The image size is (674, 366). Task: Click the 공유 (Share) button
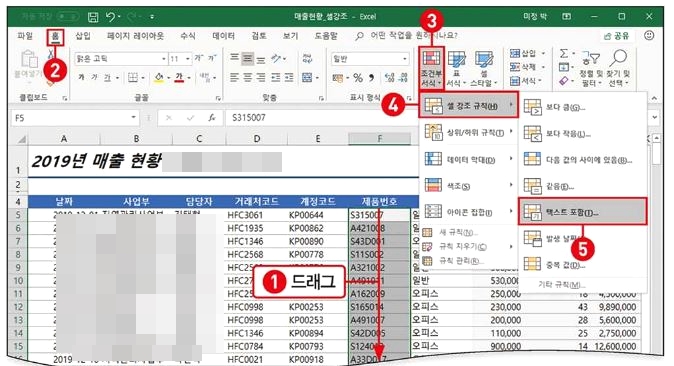point(617,36)
